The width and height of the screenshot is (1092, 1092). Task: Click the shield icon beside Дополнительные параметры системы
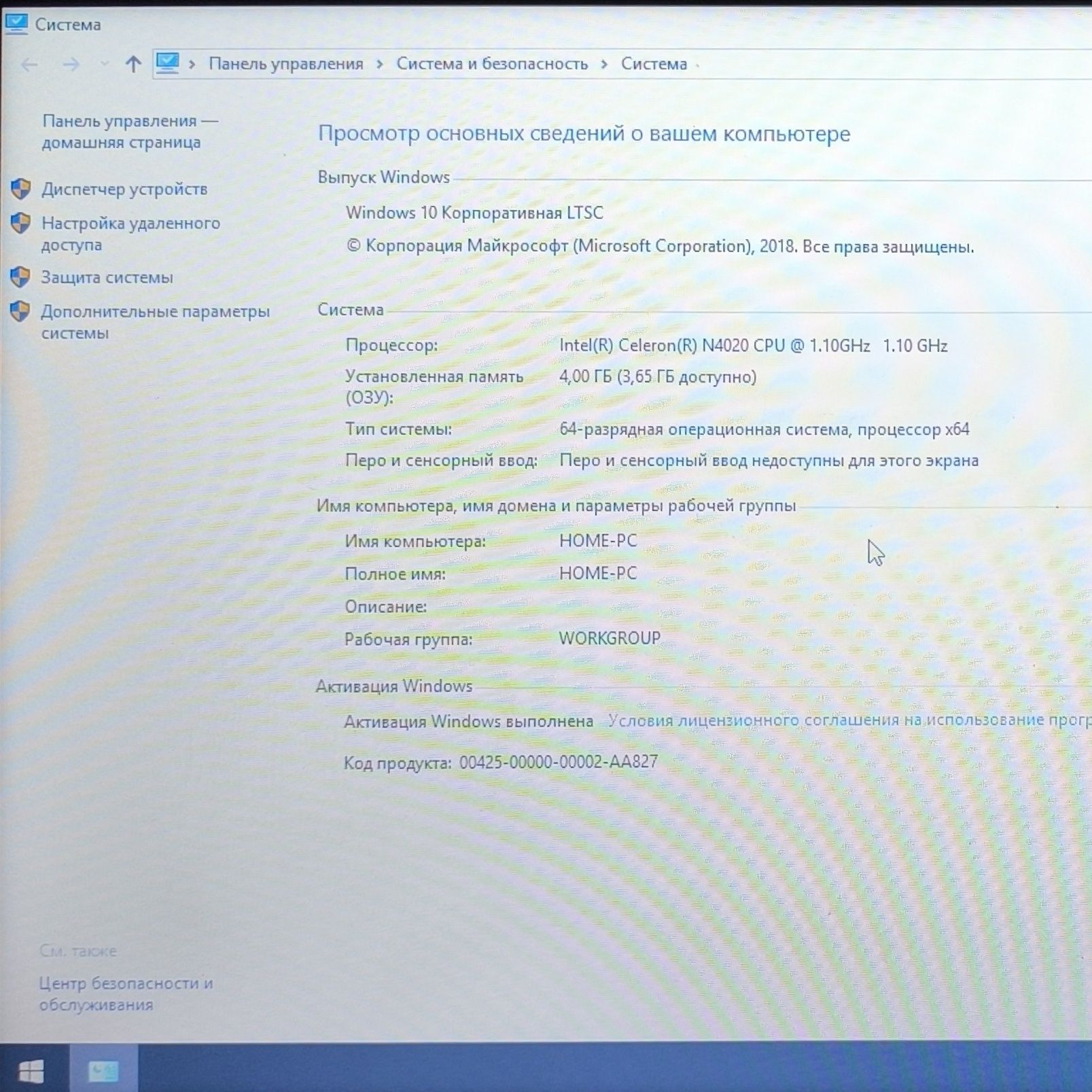(20, 312)
